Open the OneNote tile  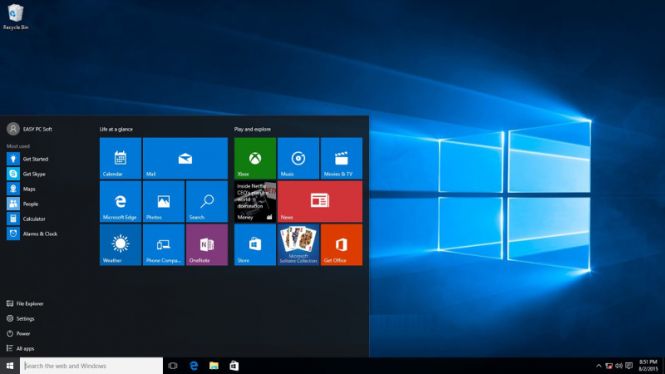click(x=207, y=245)
